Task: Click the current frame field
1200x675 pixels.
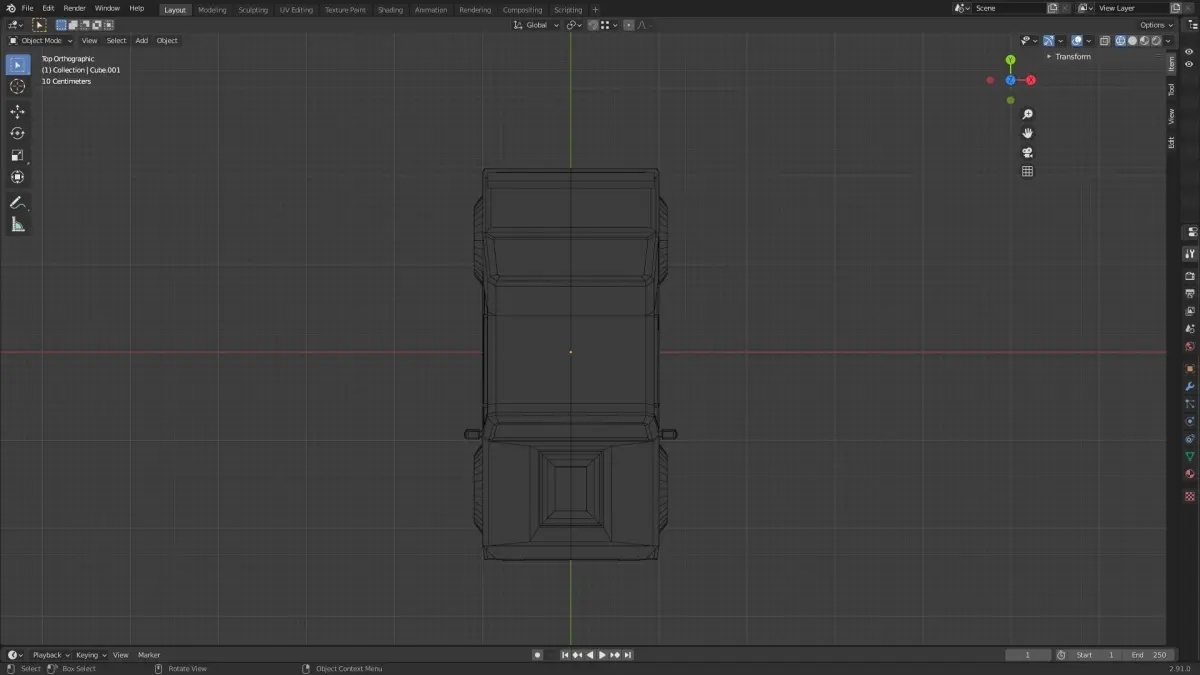Action: click(x=1028, y=655)
